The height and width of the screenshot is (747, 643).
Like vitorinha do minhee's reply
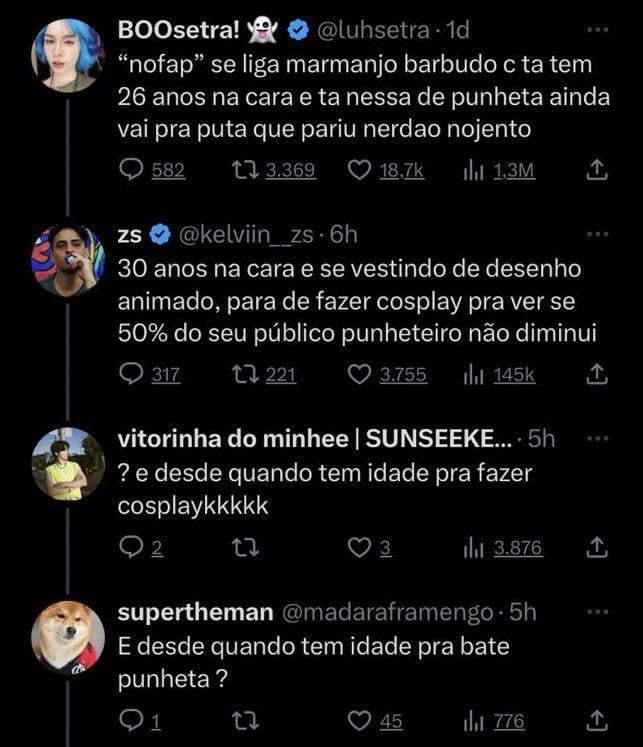click(x=359, y=547)
